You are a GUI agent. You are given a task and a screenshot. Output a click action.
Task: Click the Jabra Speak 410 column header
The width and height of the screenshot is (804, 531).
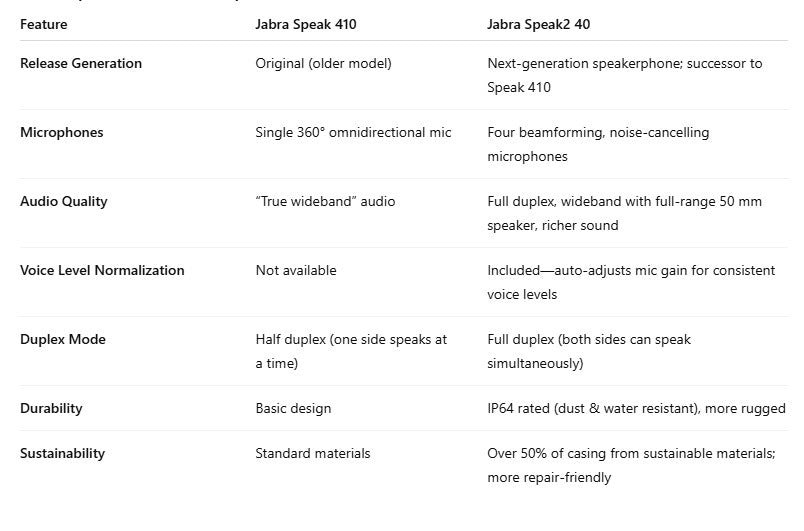pos(305,24)
